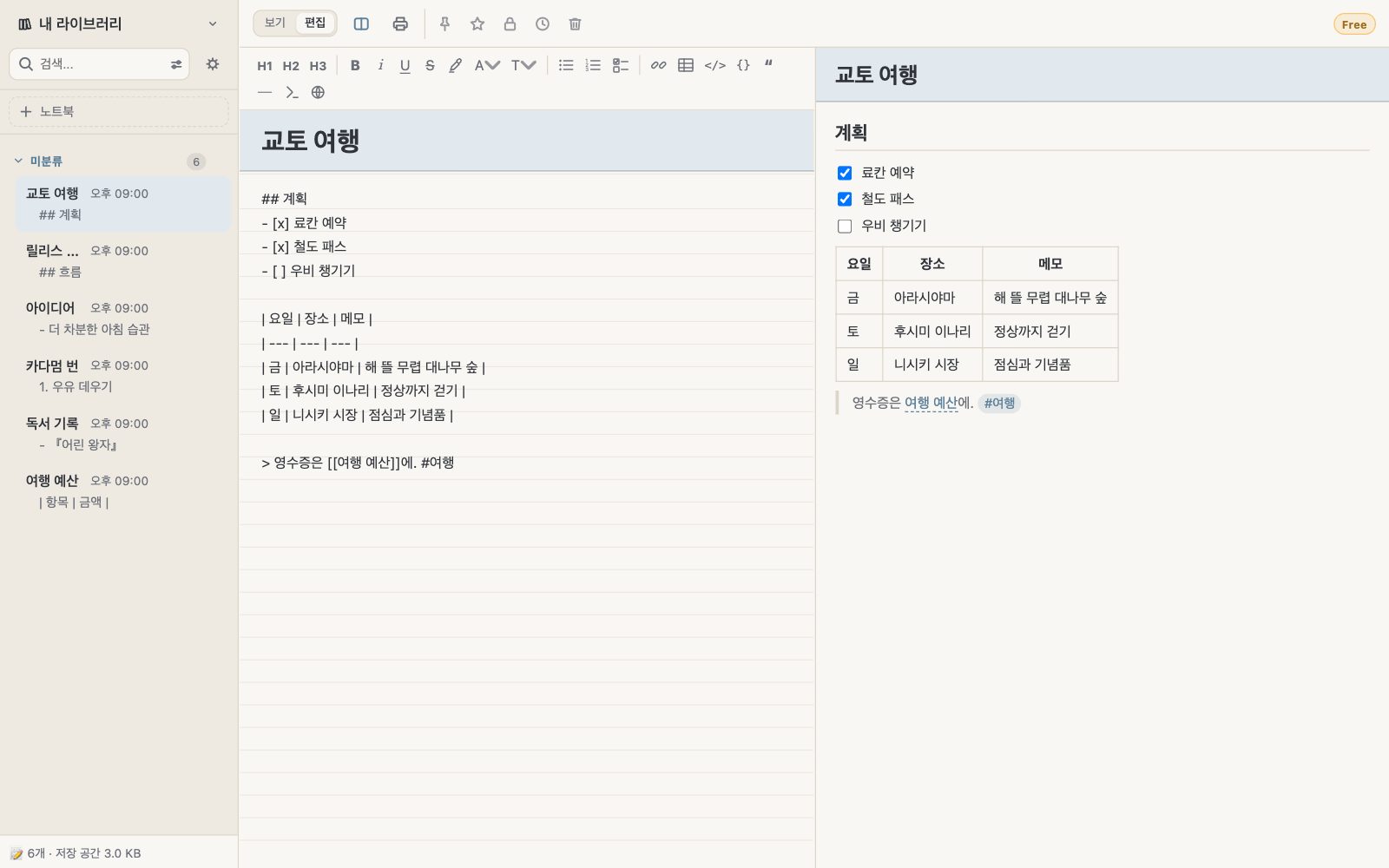This screenshot has height=868, width=1389.
Task: Open the text color dropdown
Action: tap(487, 65)
